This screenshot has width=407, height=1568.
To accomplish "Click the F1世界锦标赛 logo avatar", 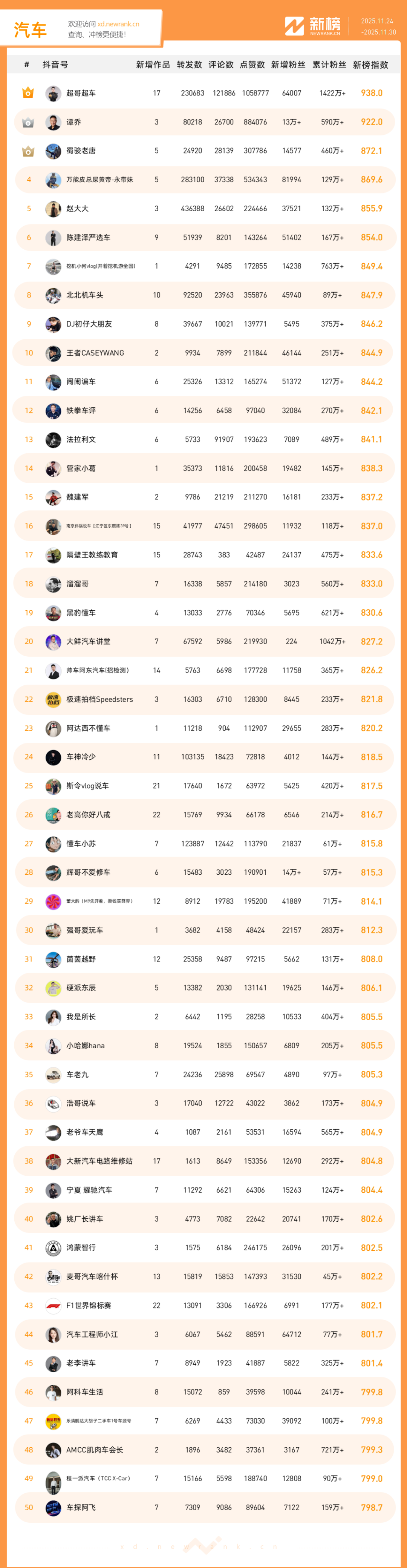I will pyautogui.click(x=54, y=1305).
